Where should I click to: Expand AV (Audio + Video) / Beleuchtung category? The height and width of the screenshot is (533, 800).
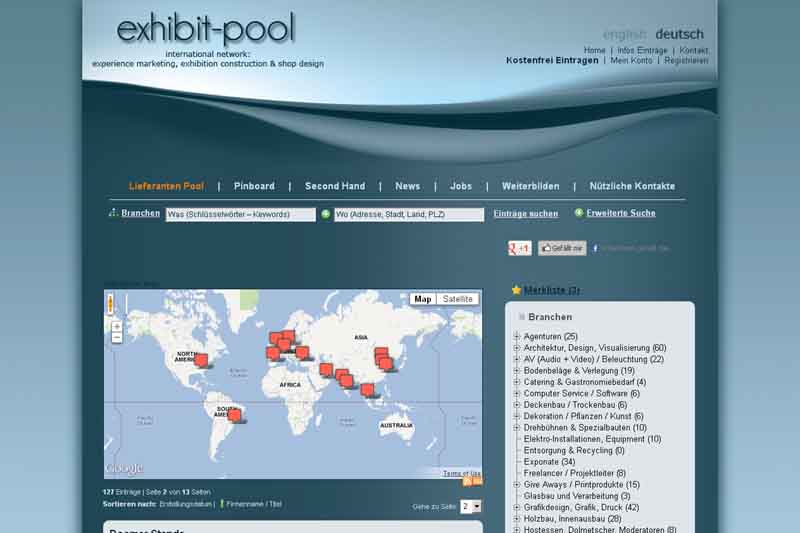tap(516, 359)
